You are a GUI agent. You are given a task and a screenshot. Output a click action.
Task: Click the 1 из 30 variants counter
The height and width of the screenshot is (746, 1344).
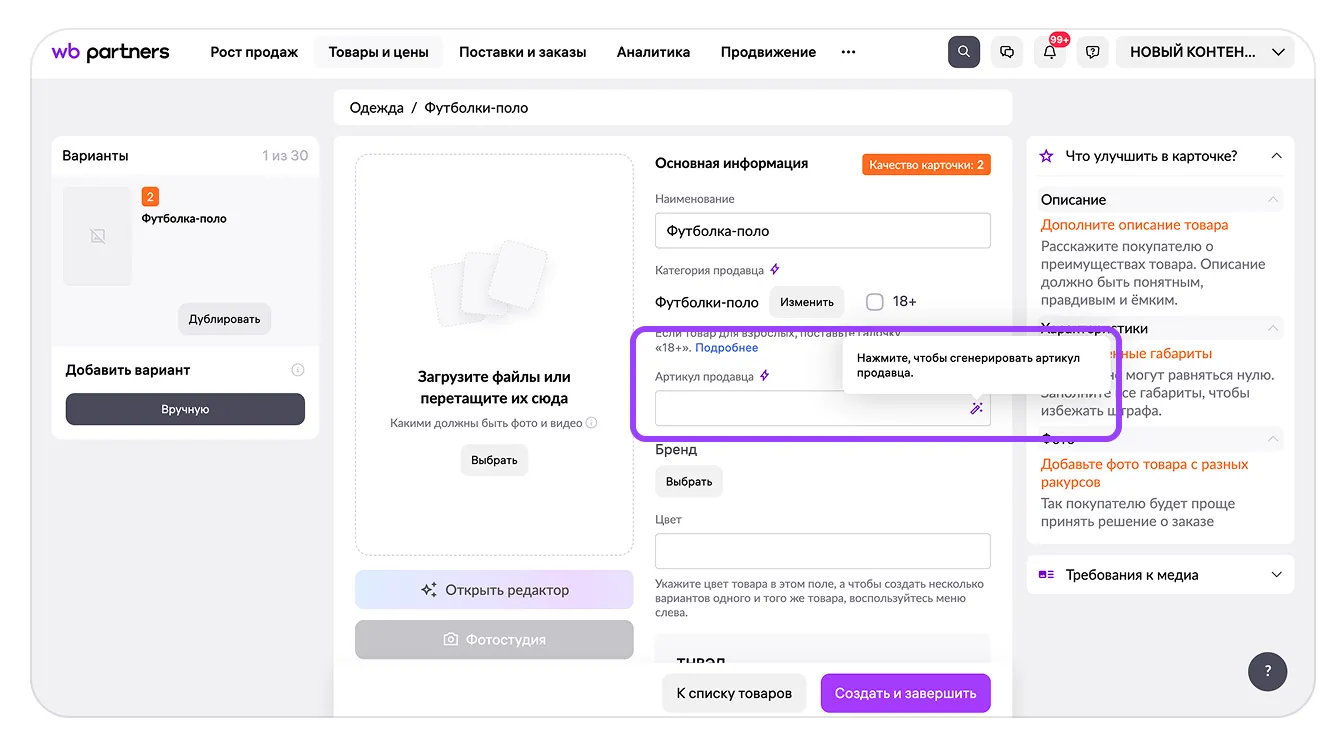[285, 156]
